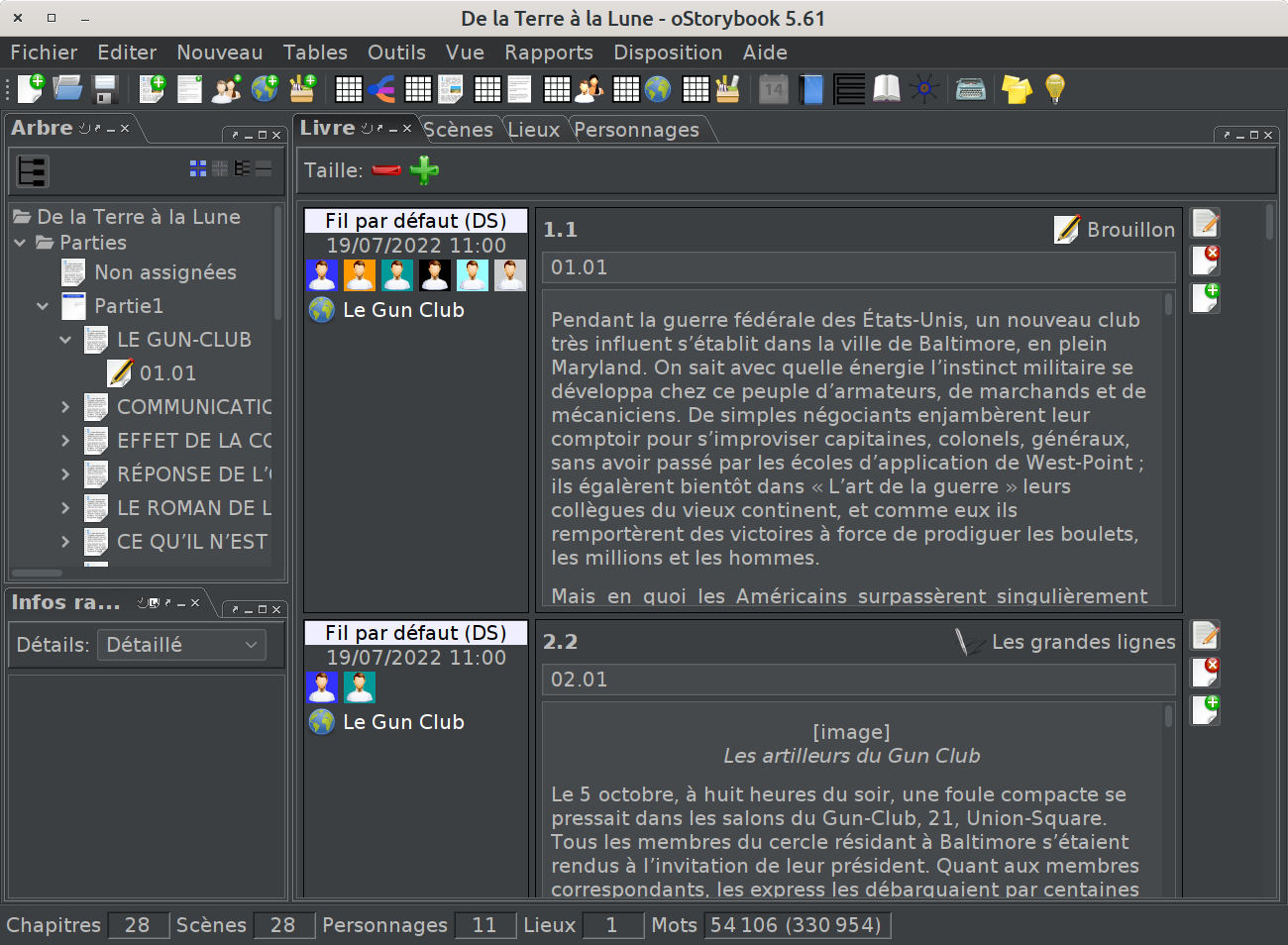The width and height of the screenshot is (1288, 945).
Task: Add a new item via pencil-box plus icon
Action: (302, 89)
